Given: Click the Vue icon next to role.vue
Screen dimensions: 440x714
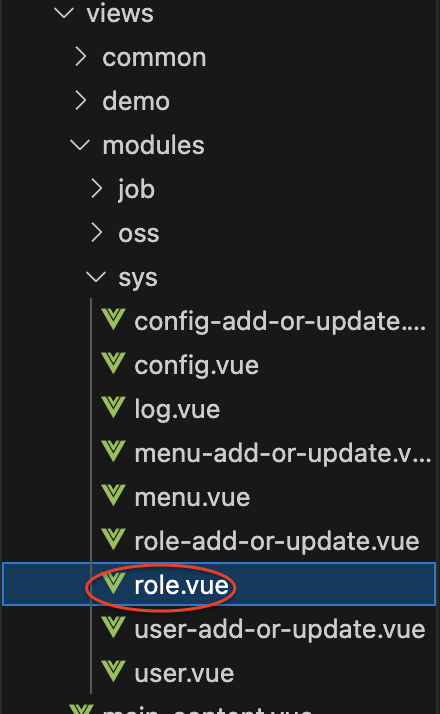Looking at the screenshot, I should (x=113, y=583).
